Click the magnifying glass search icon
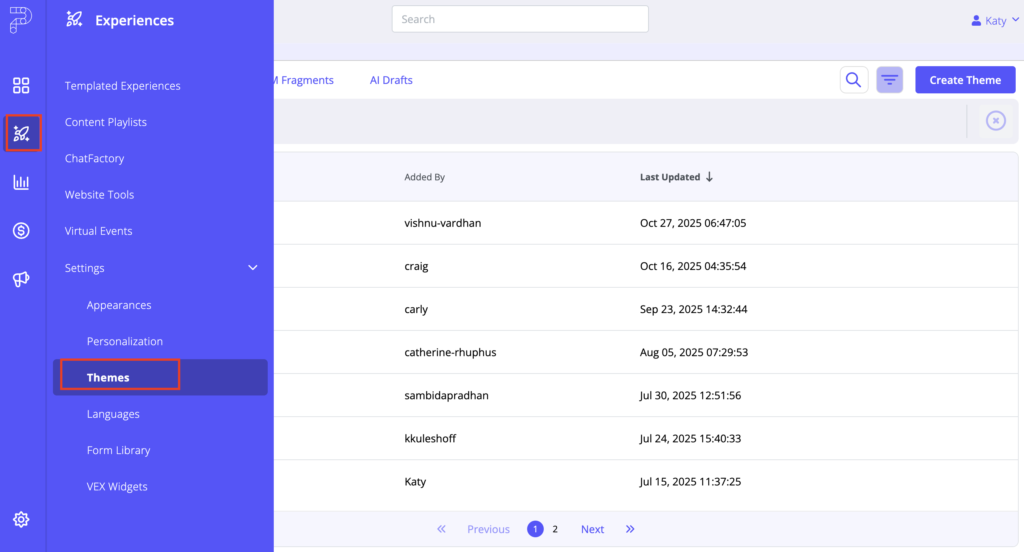This screenshot has height=552, width=1024. (x=854, y=80)
